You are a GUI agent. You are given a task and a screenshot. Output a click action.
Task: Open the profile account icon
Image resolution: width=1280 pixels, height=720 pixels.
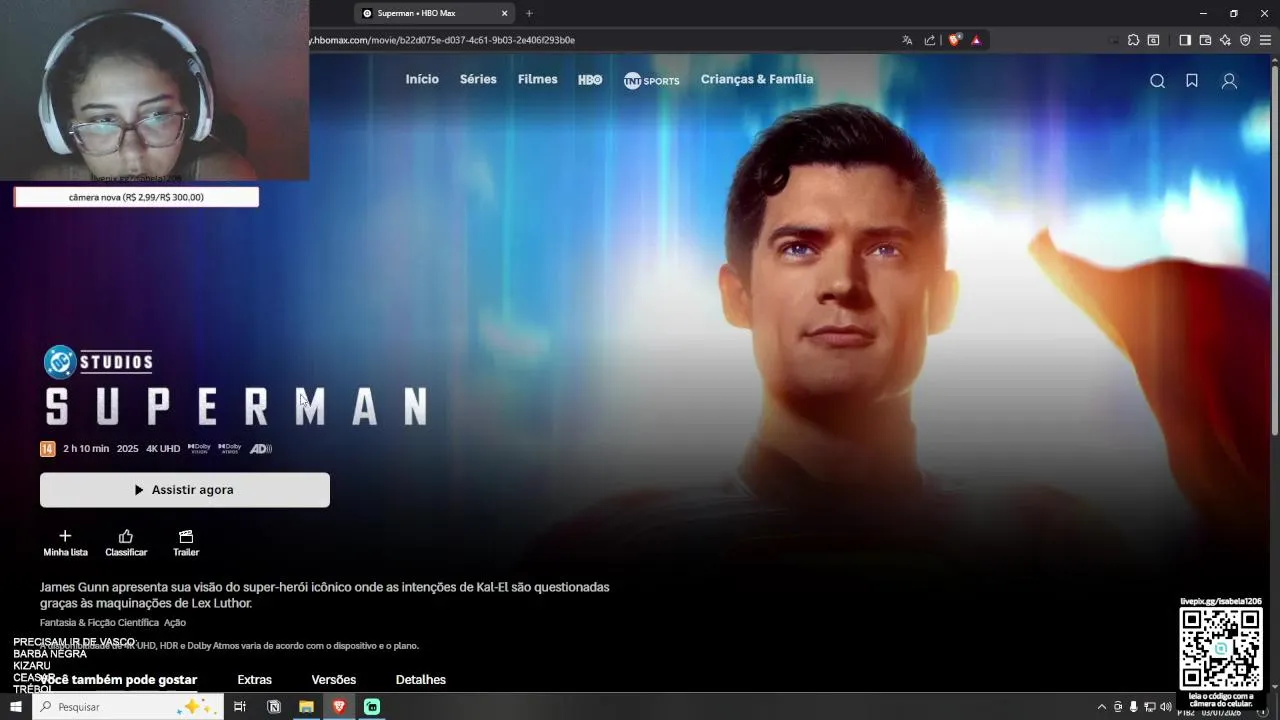click(x=1229, y=81)
